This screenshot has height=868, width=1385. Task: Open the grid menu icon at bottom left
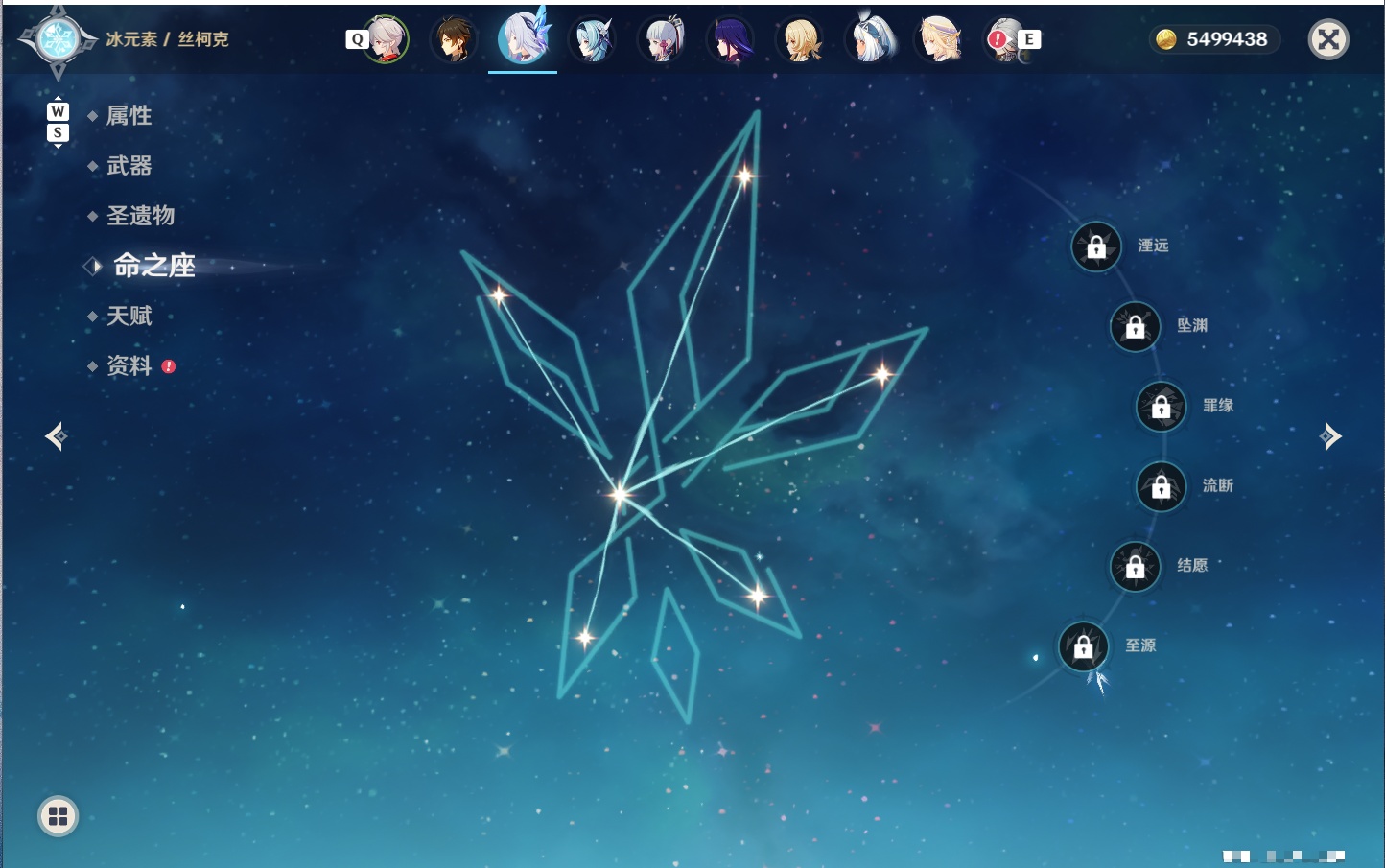(58, 816)
